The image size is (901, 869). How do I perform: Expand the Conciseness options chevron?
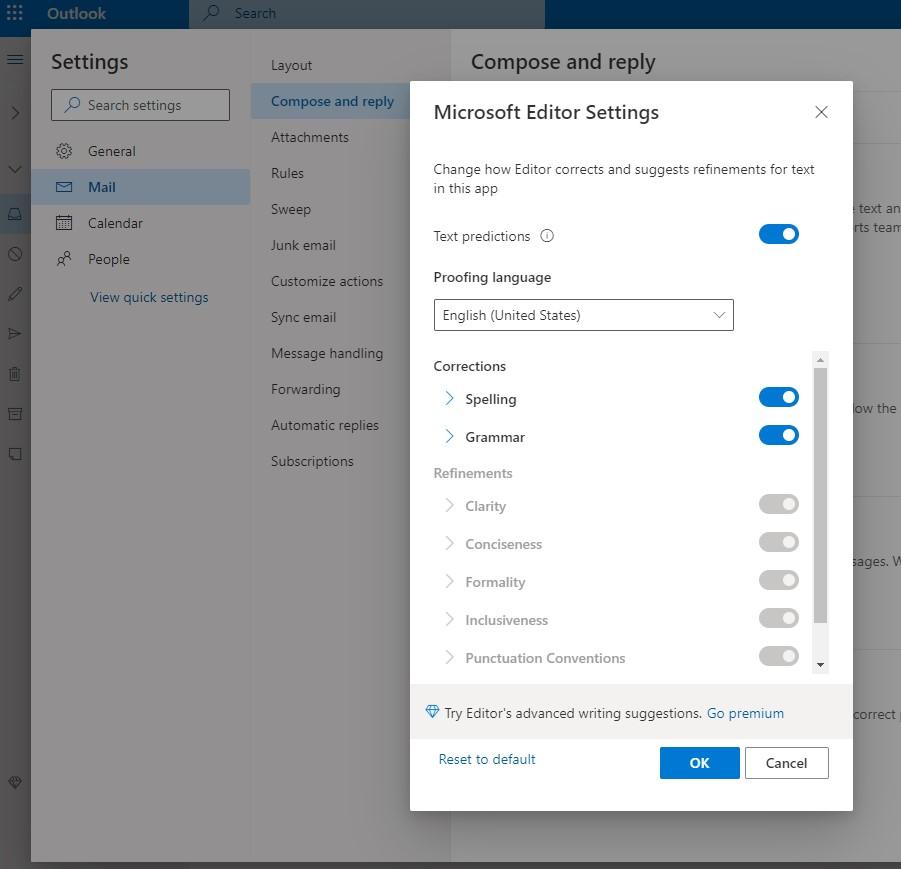pos(449,543)
